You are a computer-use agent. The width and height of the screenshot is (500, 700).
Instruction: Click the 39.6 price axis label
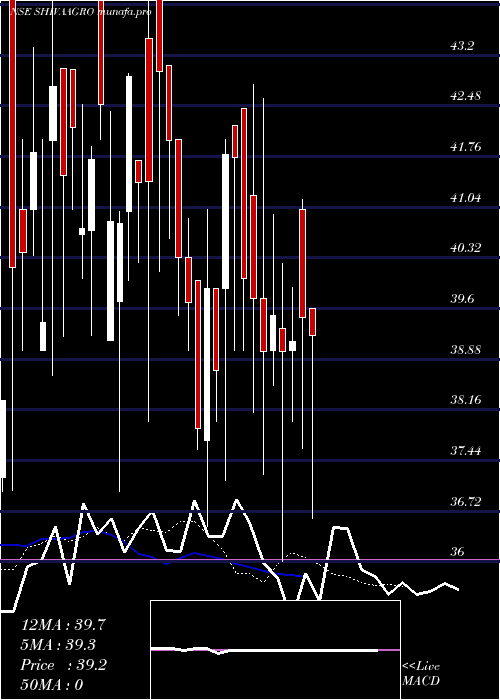[462, 298]
